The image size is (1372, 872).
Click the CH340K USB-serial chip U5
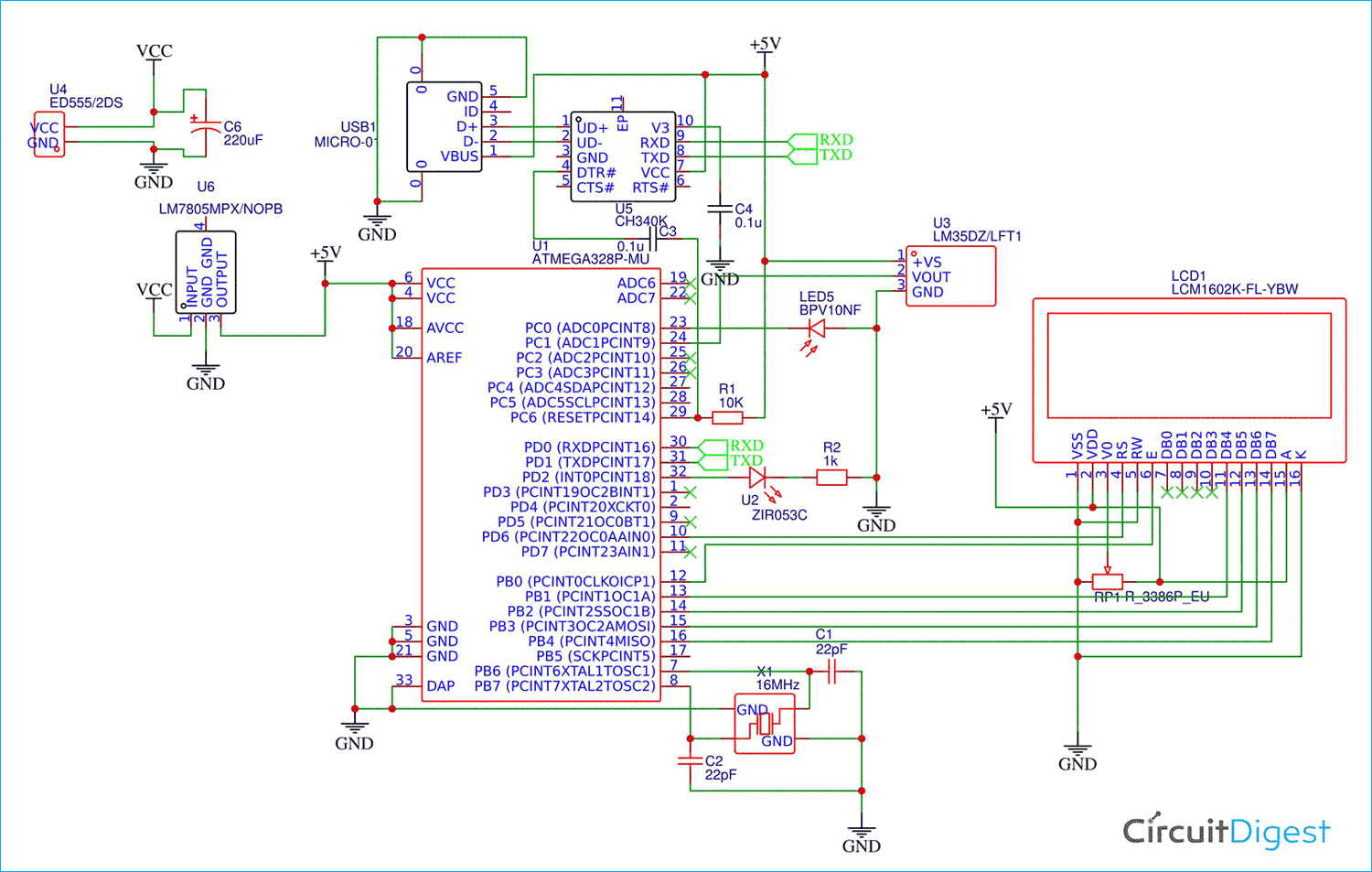coord(622,156)
